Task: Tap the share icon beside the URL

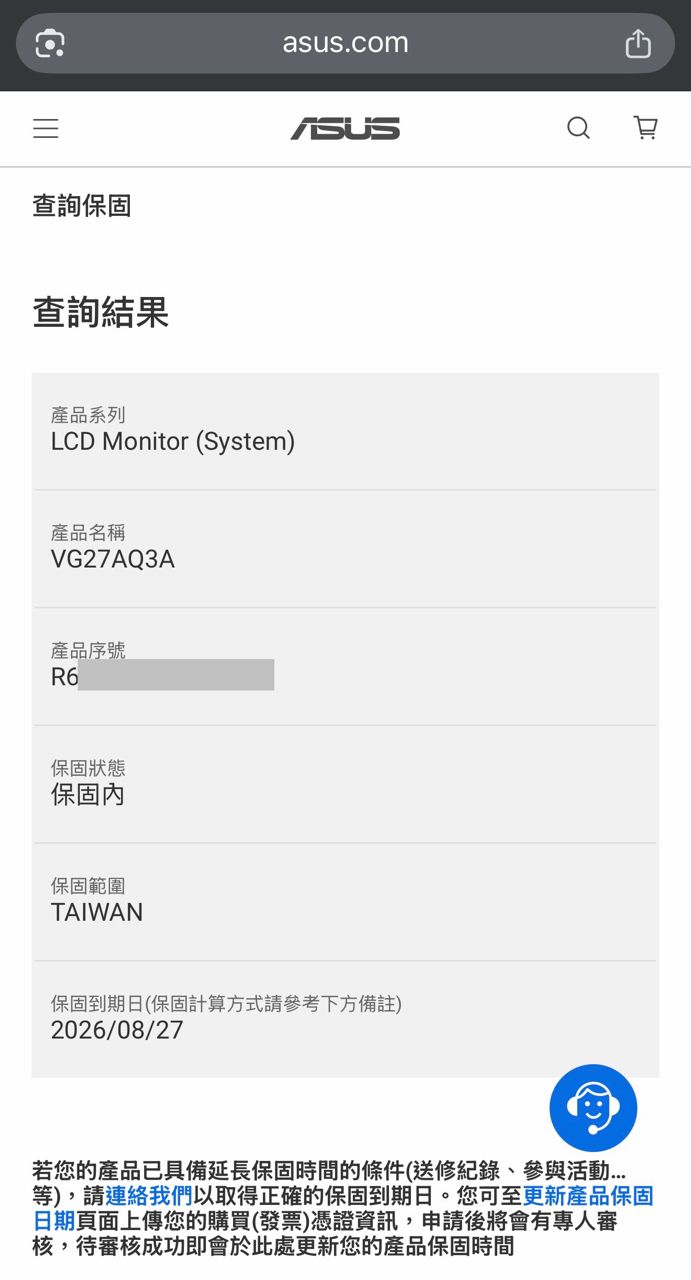Action: [638, 44]
